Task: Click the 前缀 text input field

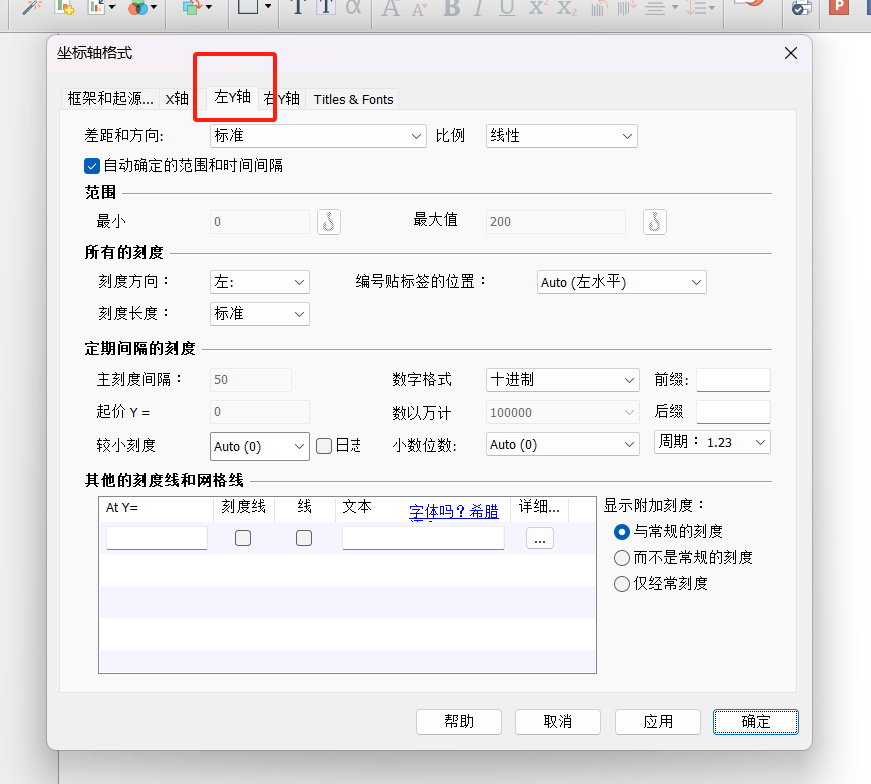Action: point(733,380)
